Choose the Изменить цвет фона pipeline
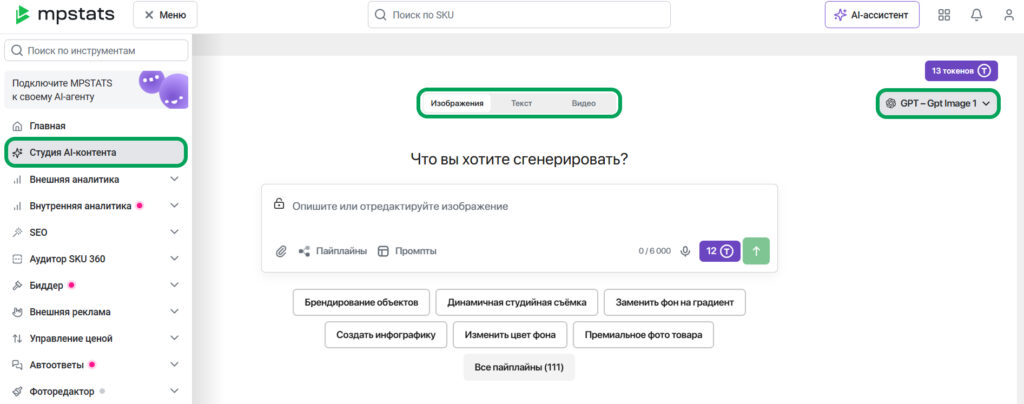 pyautogui.click(x=510, y=335)
